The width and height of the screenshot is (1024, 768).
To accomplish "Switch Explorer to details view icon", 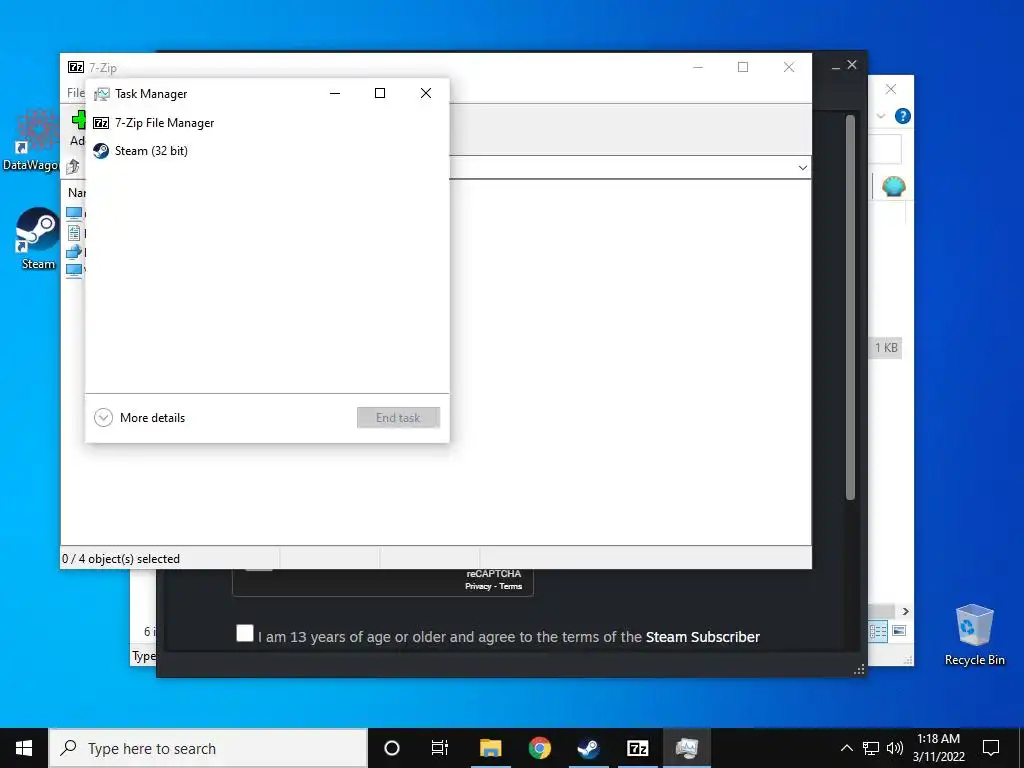I will [x=878, y=631].
